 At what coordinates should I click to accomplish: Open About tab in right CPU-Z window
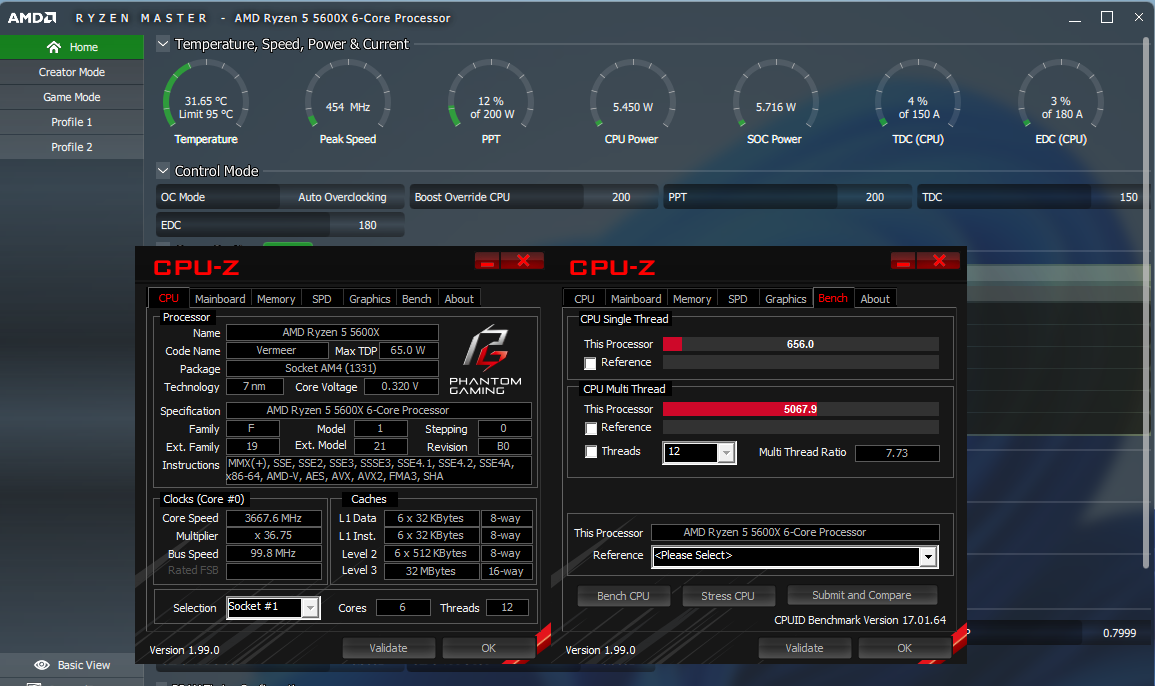click(875, 298)
